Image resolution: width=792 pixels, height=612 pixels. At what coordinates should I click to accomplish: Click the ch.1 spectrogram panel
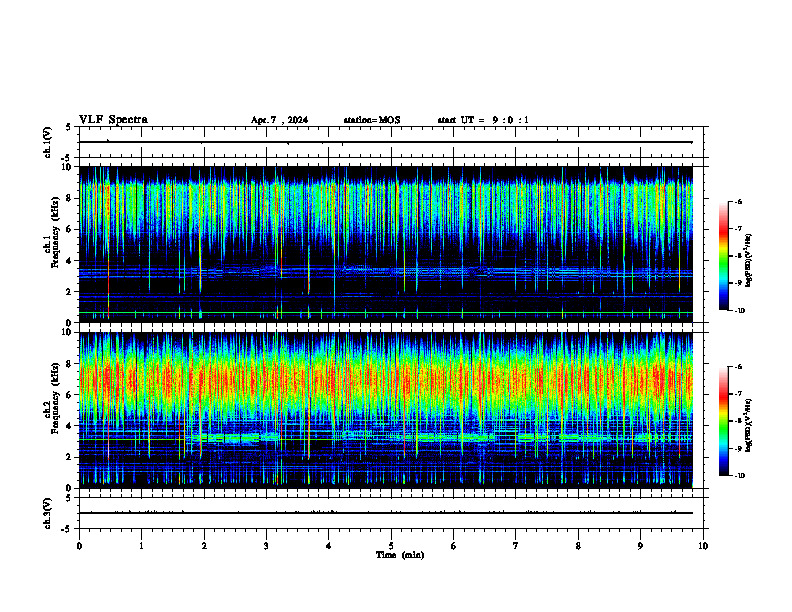click(x=386, y=244)
